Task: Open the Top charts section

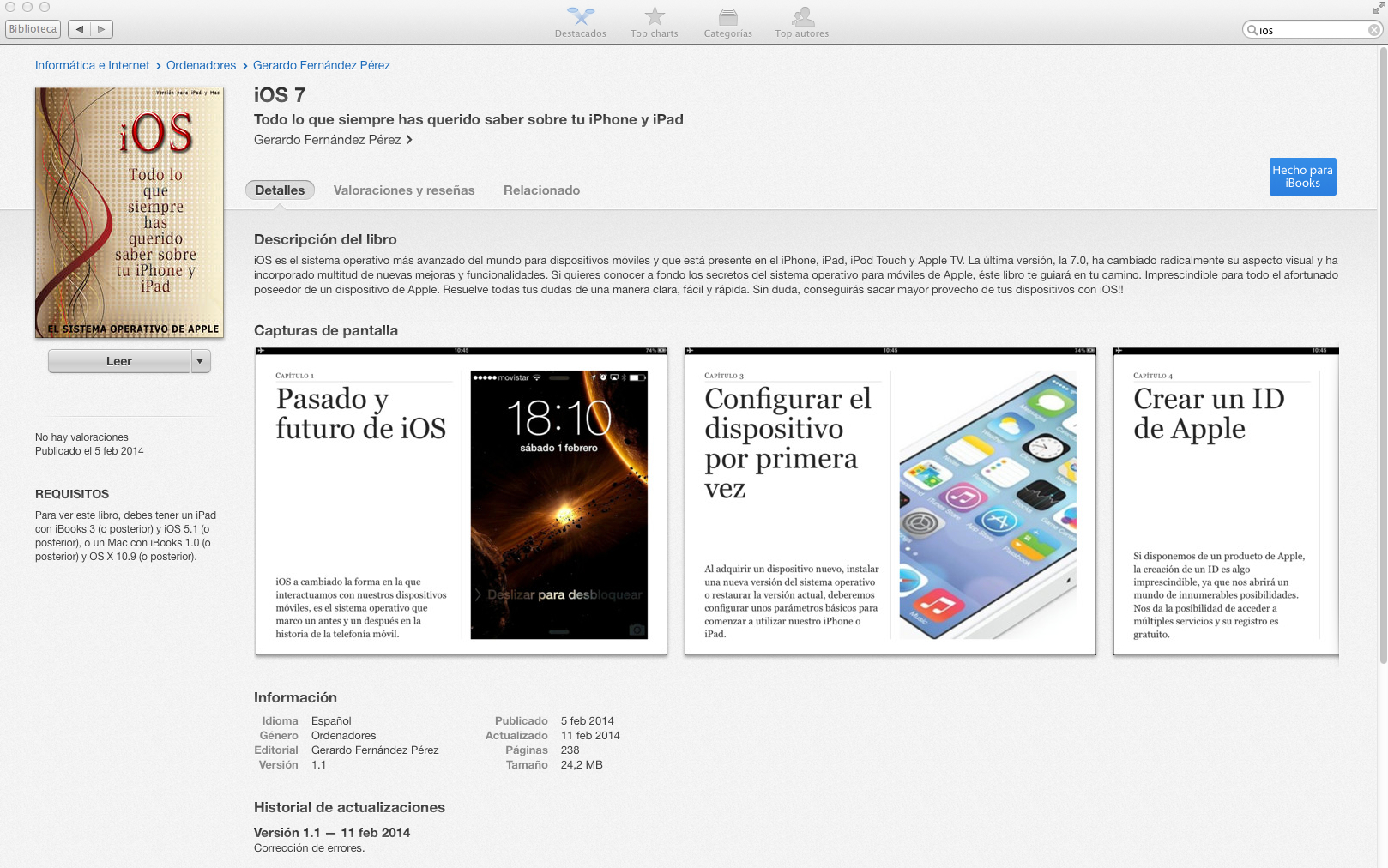Action: (x=655, y=22)
